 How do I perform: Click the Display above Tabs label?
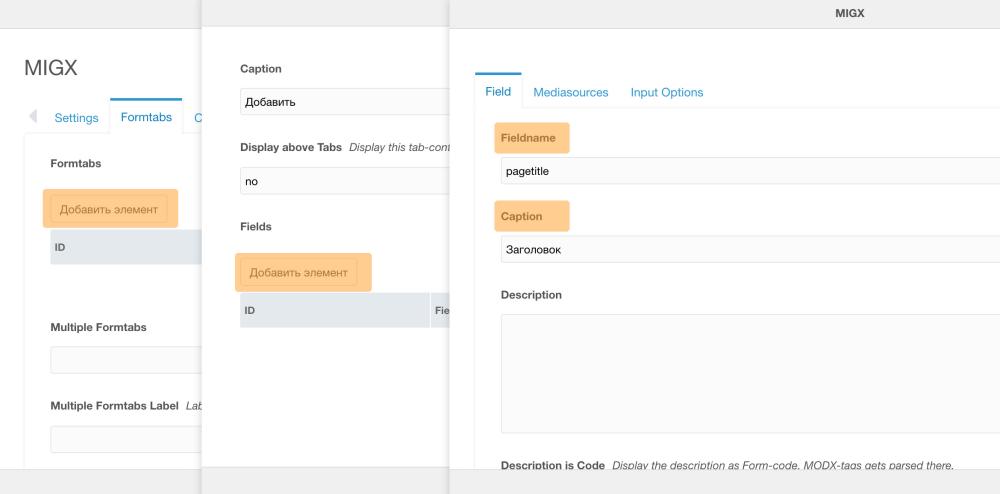(291, 147)
